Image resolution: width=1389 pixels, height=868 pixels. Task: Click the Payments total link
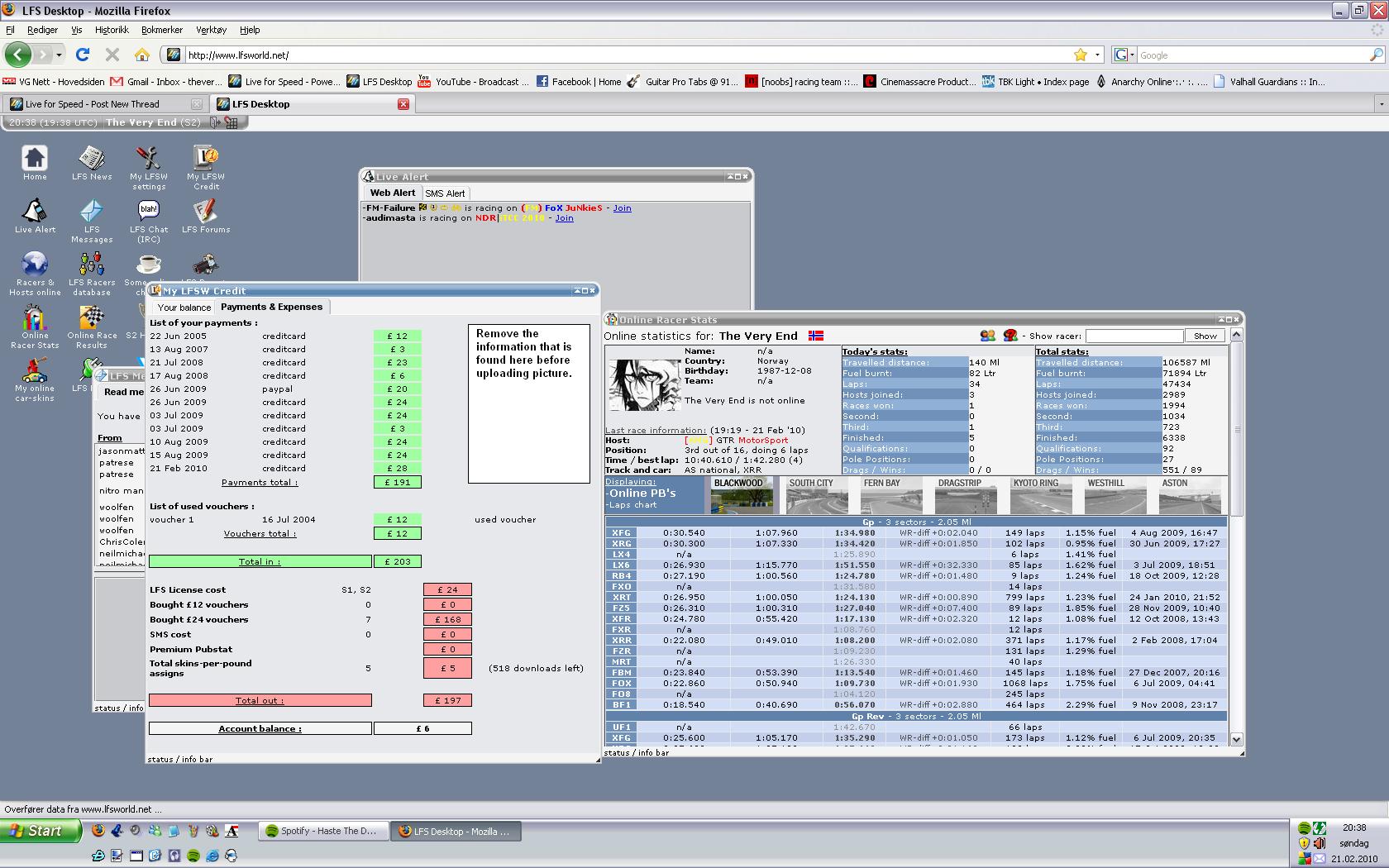(x=260, y=482)
